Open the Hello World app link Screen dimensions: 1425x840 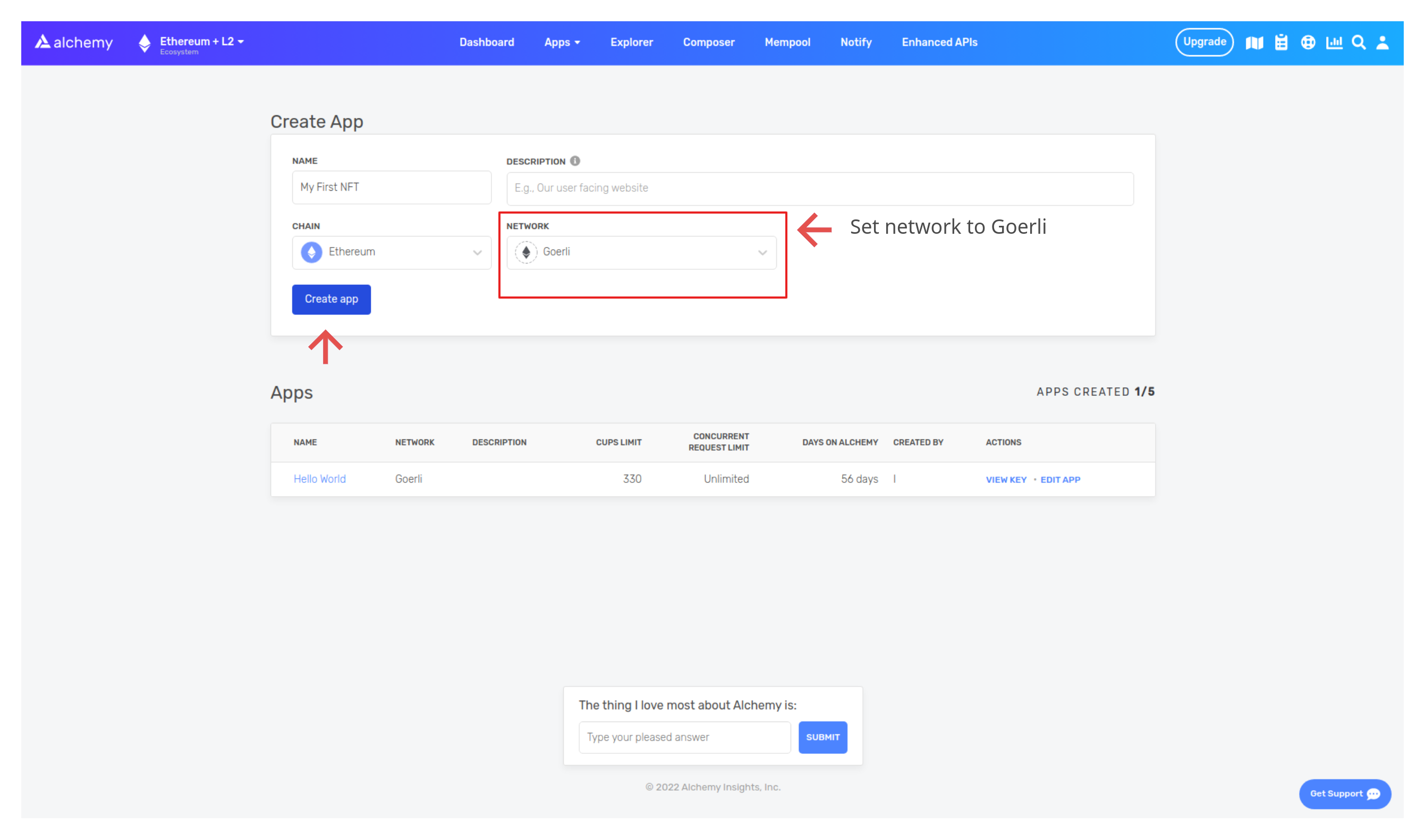(x=319, y=479)
